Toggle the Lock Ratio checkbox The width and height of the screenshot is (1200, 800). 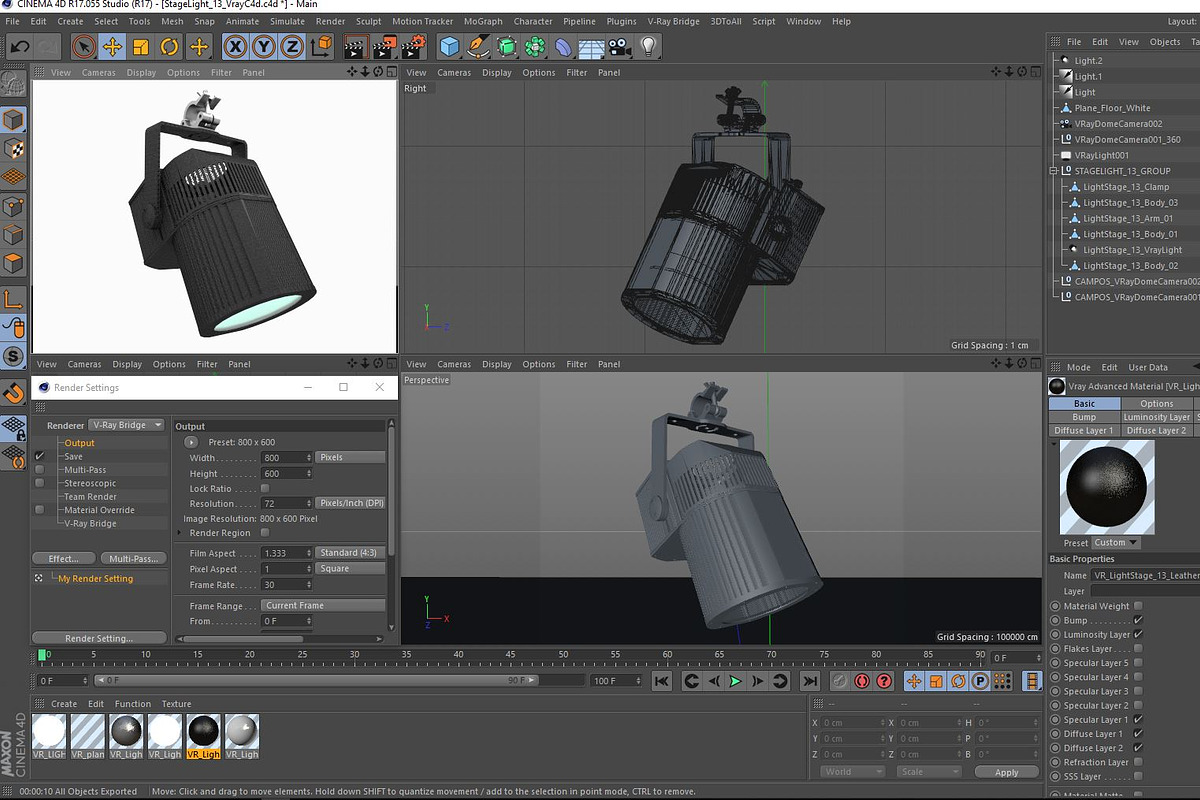click(x=265, y=488)
